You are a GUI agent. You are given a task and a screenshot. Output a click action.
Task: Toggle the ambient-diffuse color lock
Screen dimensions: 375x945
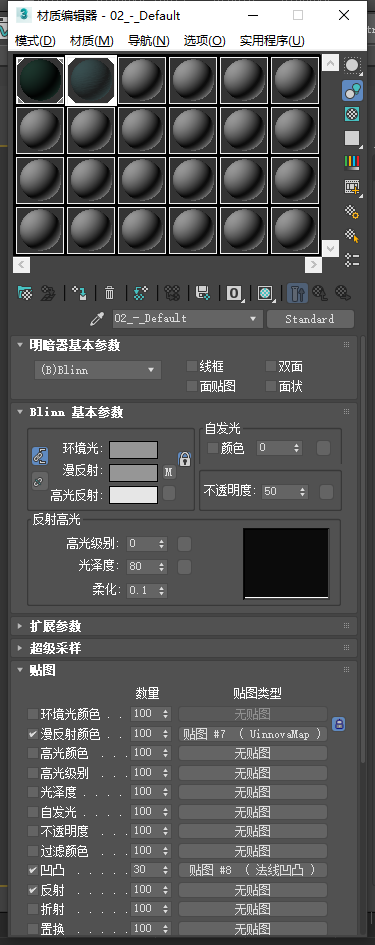40,456
